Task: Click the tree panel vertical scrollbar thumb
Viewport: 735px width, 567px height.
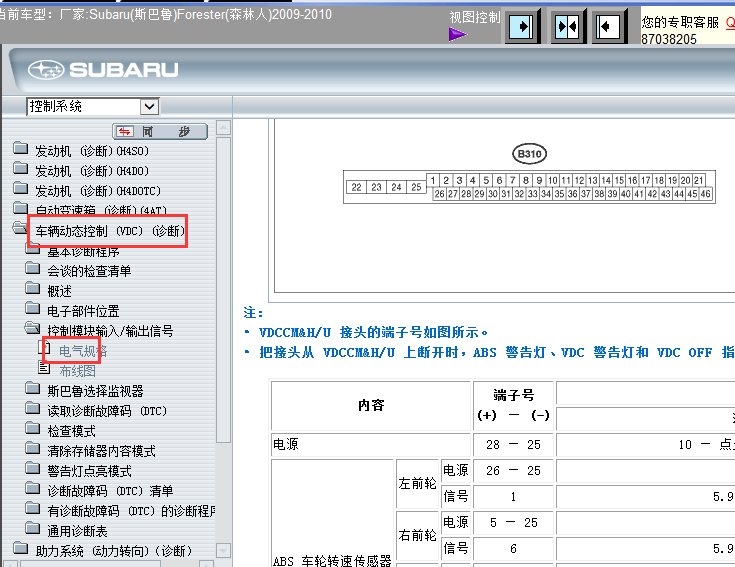Action: [224, 290]
